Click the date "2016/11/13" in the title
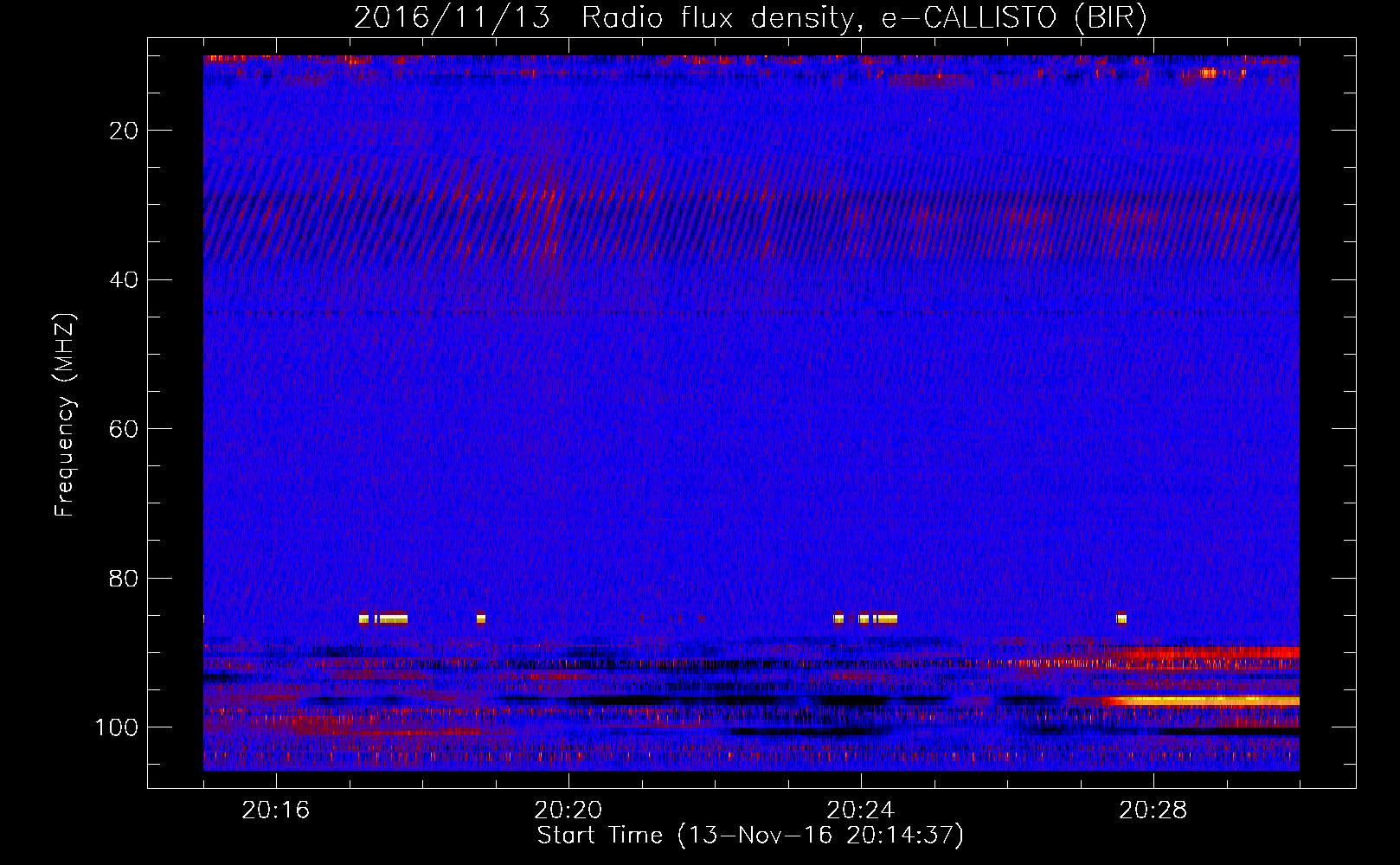This screenshot has width=1400, height=865. [x=452, y=18]
